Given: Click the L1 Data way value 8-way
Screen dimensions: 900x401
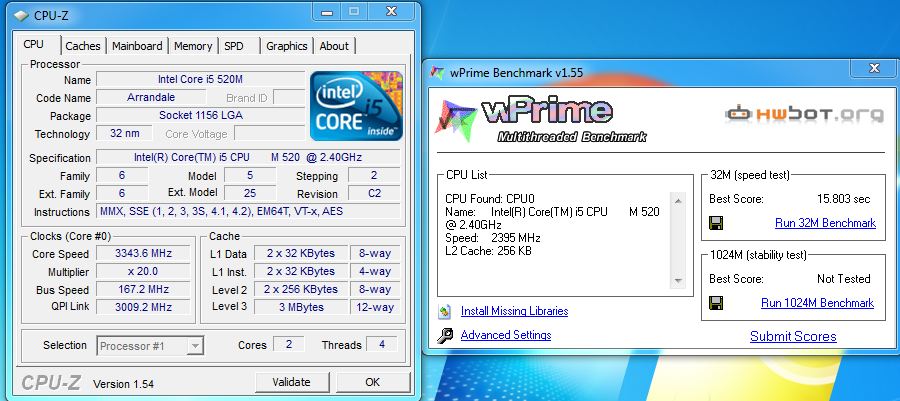Looking at the screenshot, I should click(375, 253).
